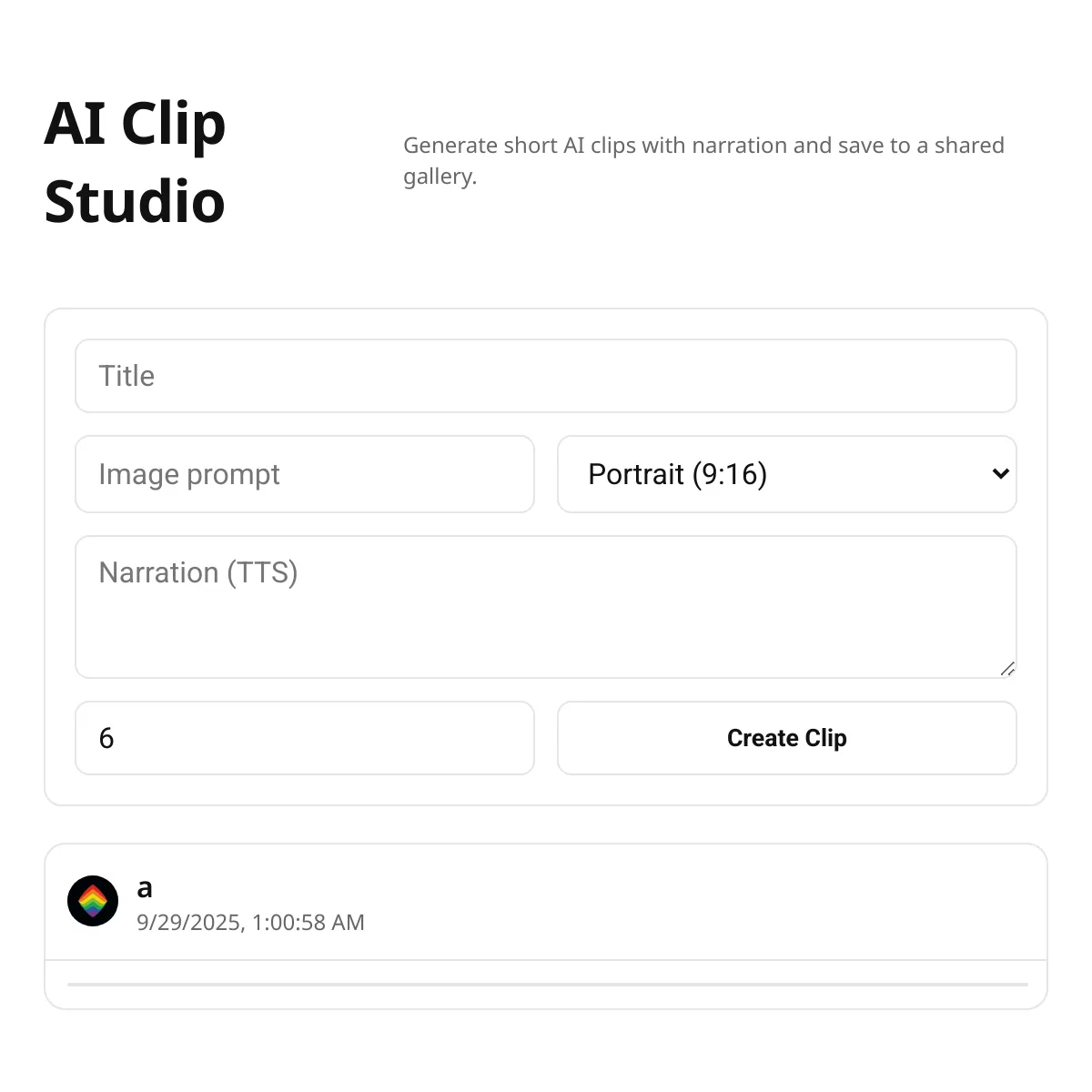Click the gray progress bar under clip a
The image size is (1092, 1092).
547,985
